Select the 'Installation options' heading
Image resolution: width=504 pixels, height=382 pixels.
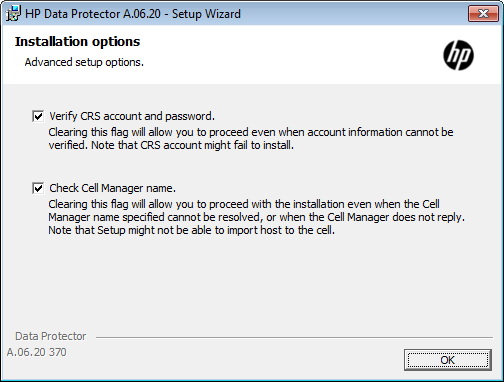tap(77, 42)
